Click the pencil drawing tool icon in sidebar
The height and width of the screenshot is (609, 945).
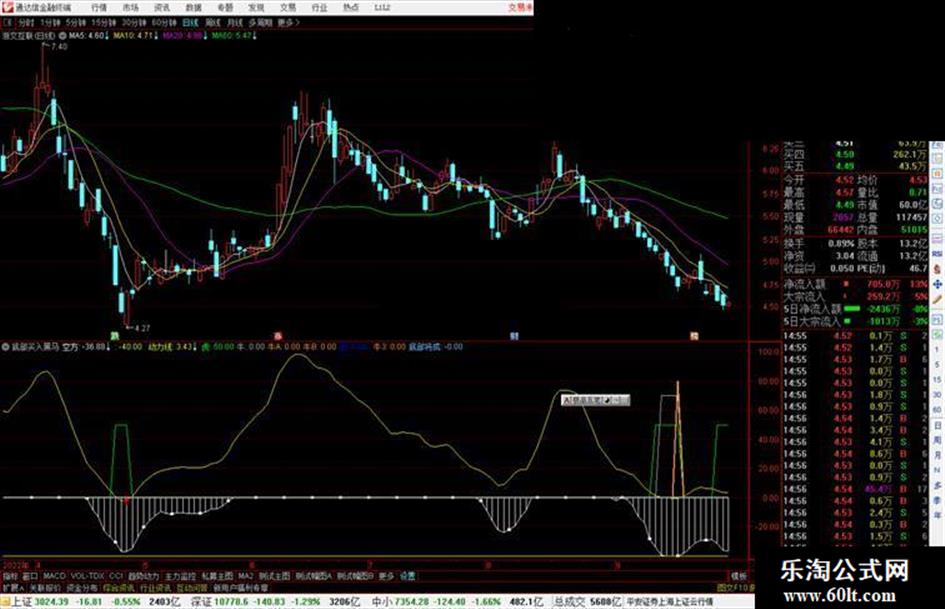click(x=937, y=300)
